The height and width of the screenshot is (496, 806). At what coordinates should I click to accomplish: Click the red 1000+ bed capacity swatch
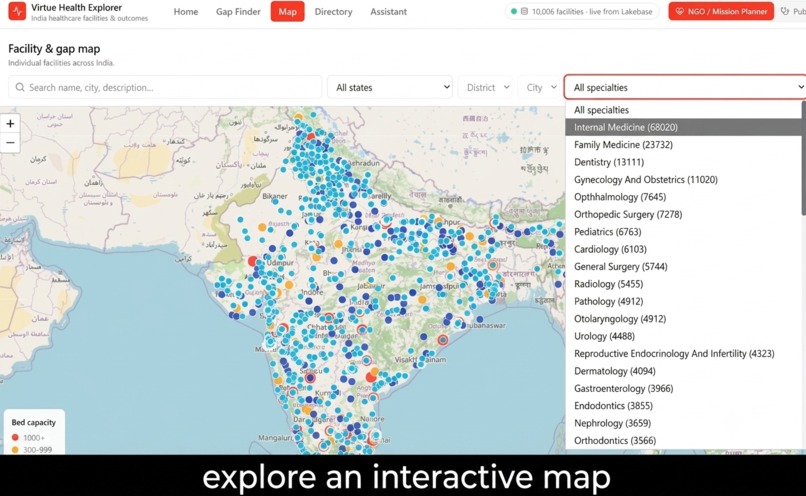point(15,437)
